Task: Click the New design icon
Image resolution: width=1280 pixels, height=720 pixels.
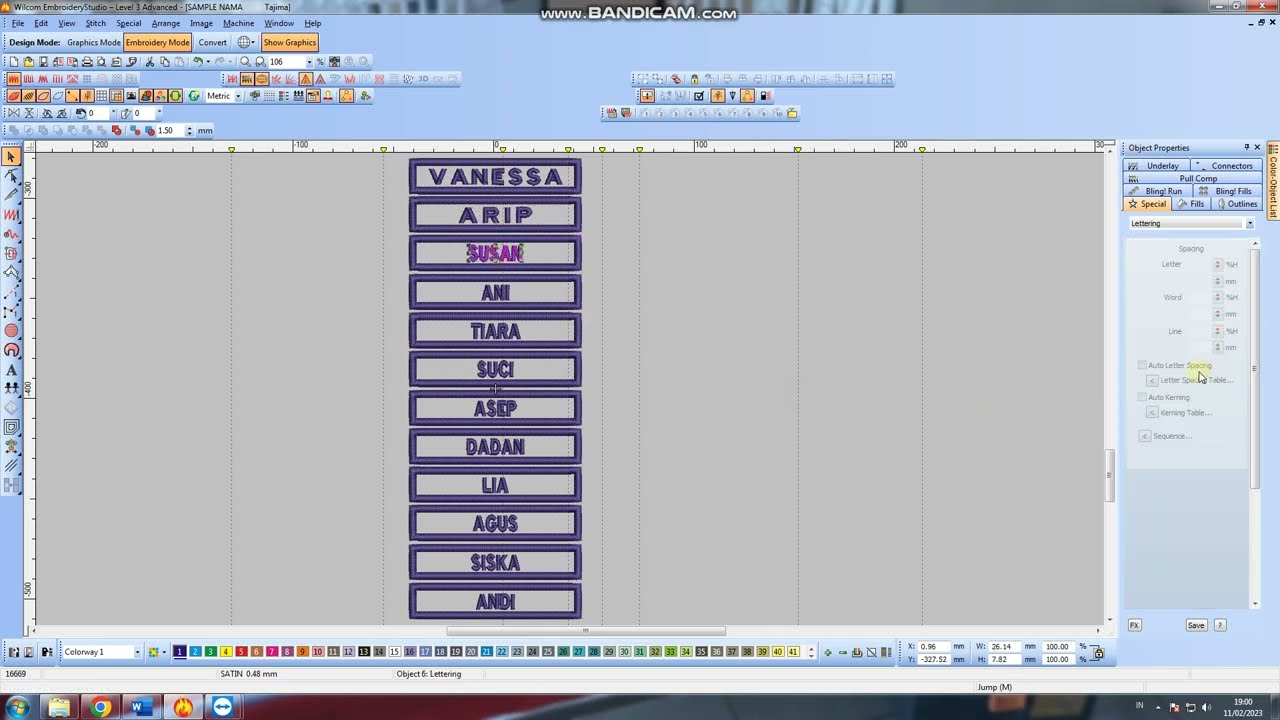Action: coord(14,62)
